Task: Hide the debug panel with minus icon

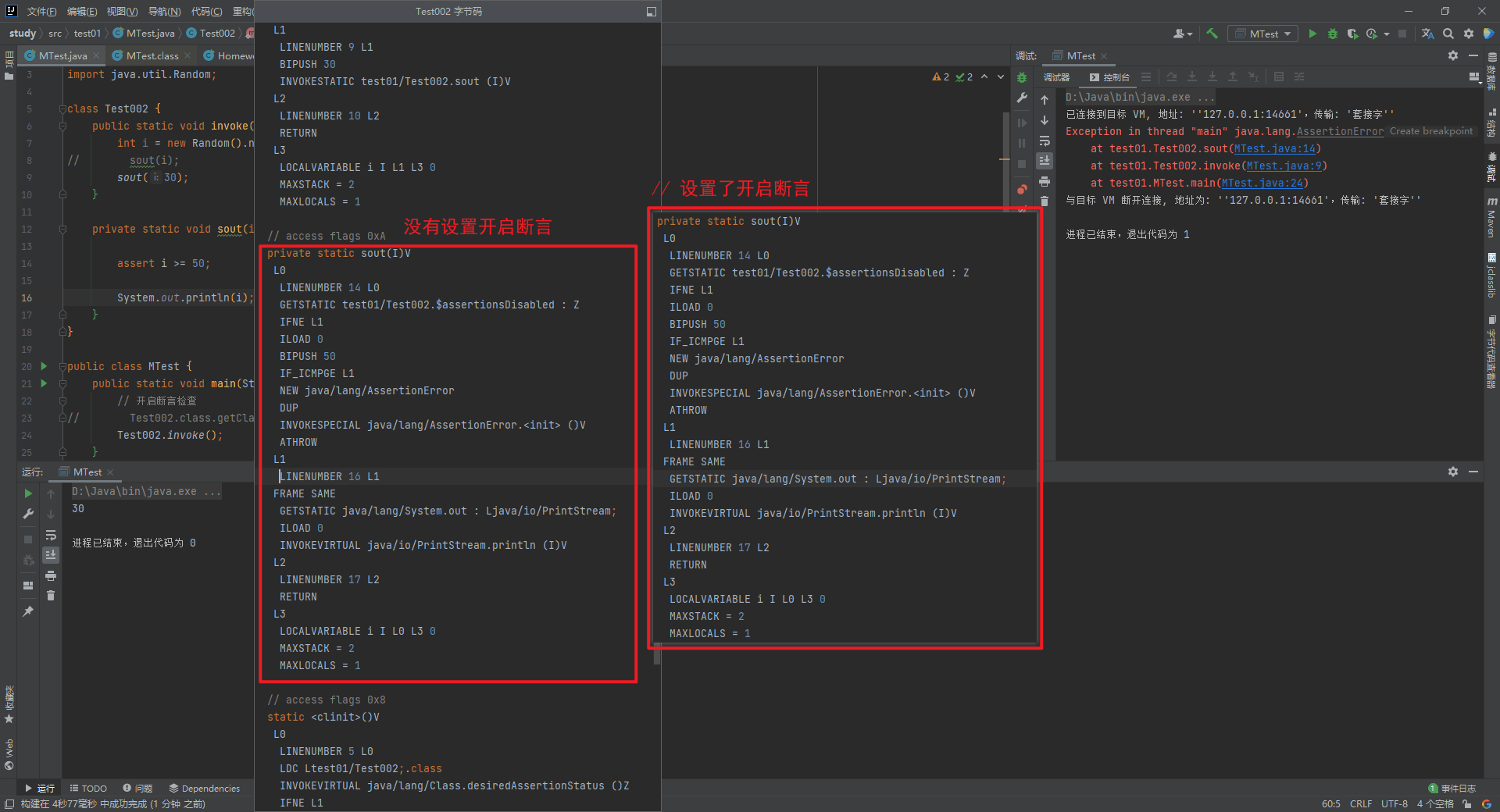Action: click(x=1473, y=55)
